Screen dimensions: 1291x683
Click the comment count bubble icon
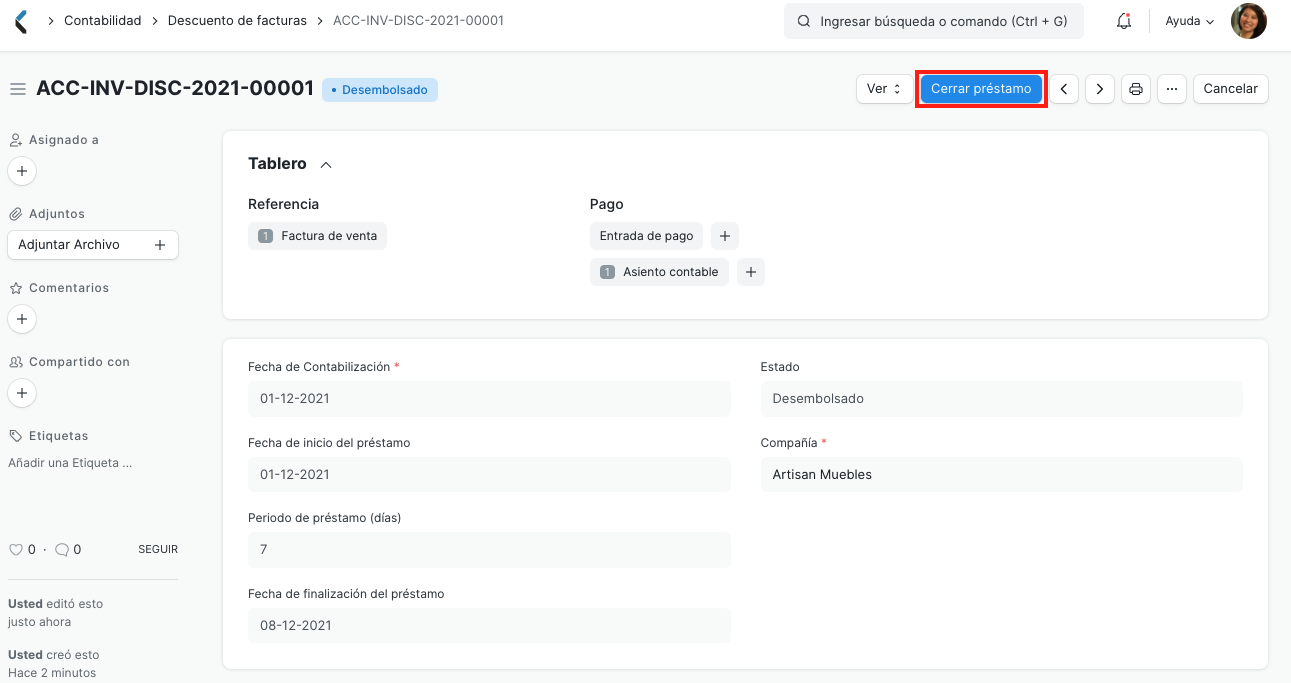pos(62,549)
